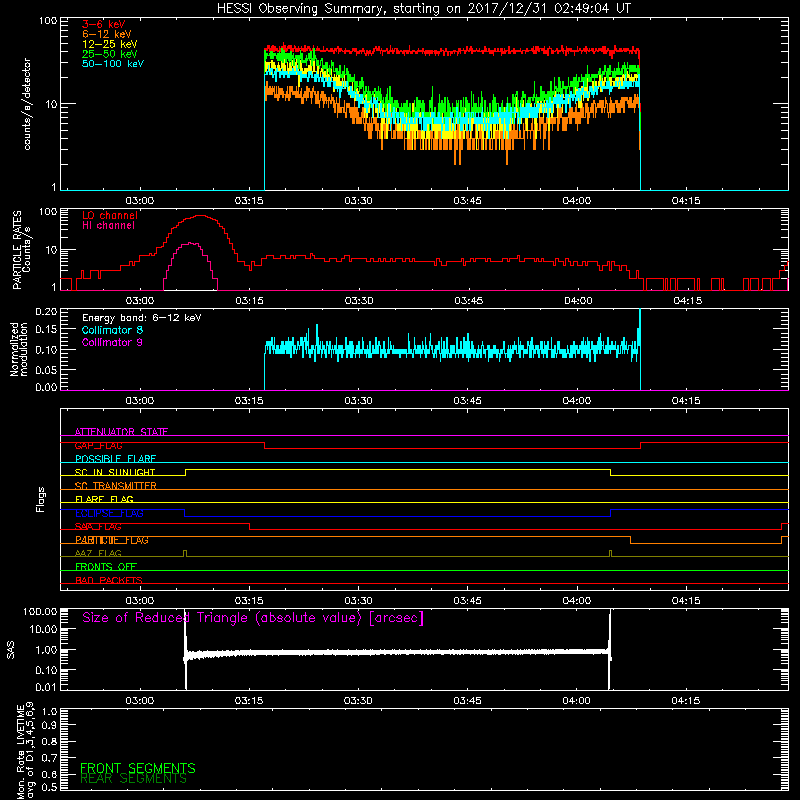Click the 0.9 value on livetime axis

point(49,724)
